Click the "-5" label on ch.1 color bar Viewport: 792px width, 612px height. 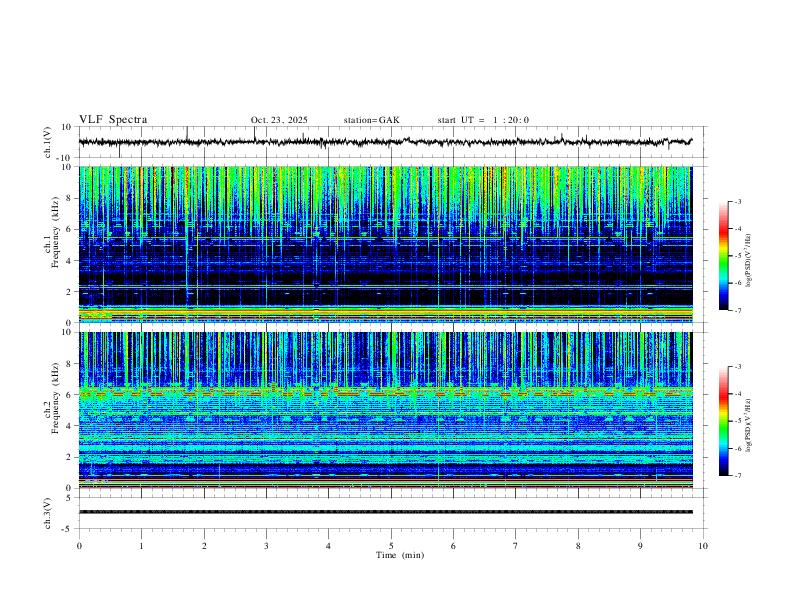[737, 256]
